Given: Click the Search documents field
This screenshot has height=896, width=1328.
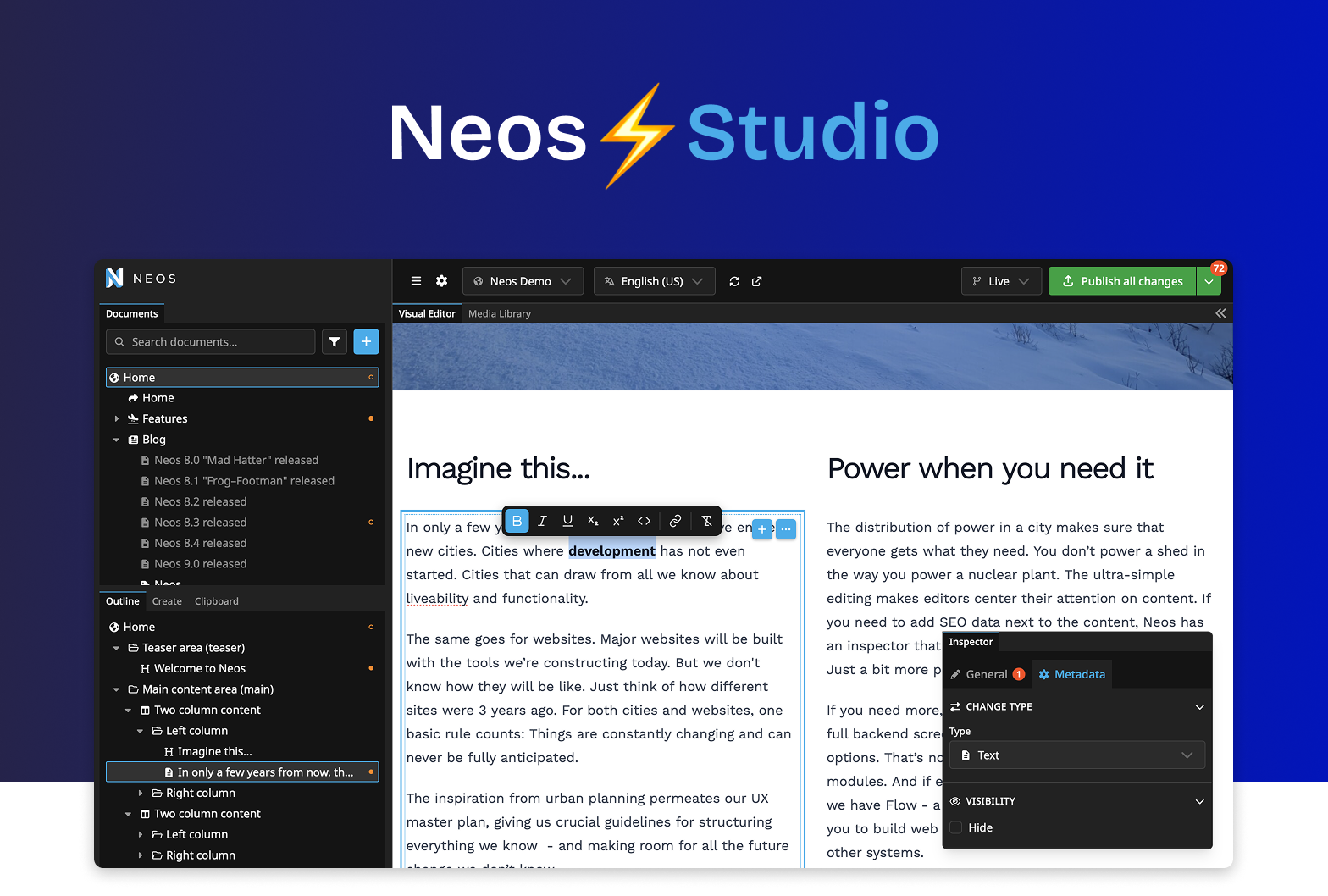Looking at the screenshot, I should point(211,341).
